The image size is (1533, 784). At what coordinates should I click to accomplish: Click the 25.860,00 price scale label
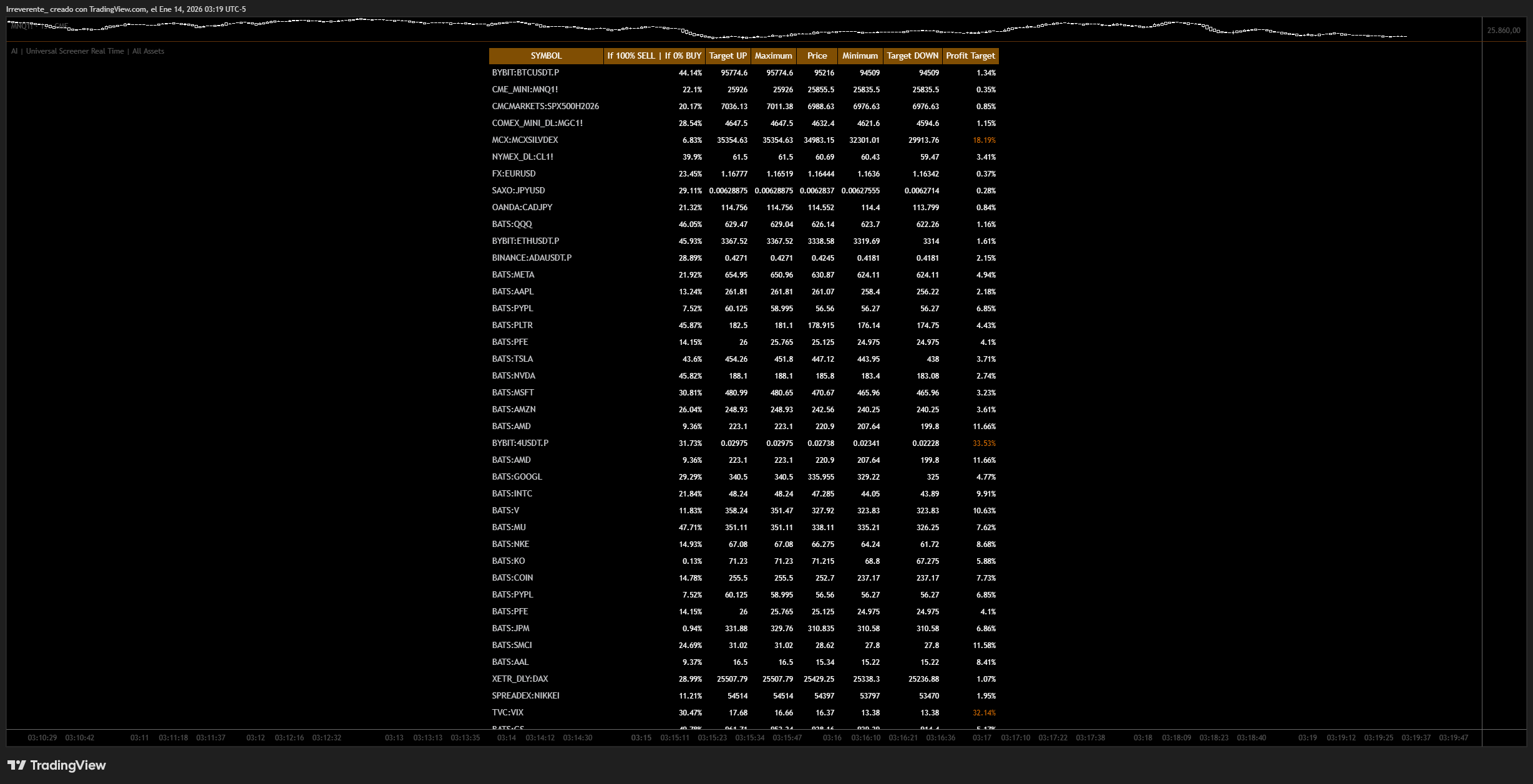point(1504,31)
